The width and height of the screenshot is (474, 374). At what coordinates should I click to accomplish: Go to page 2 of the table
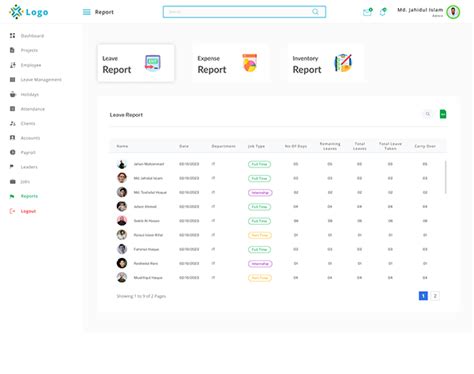tap(435, 296)
